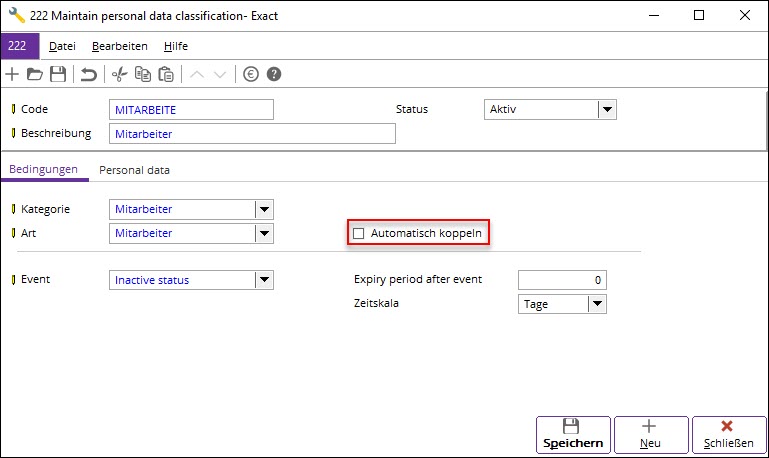769x458 pixels.
Task: Open Help via question mark icon
Action: click(x=274, y=75)
